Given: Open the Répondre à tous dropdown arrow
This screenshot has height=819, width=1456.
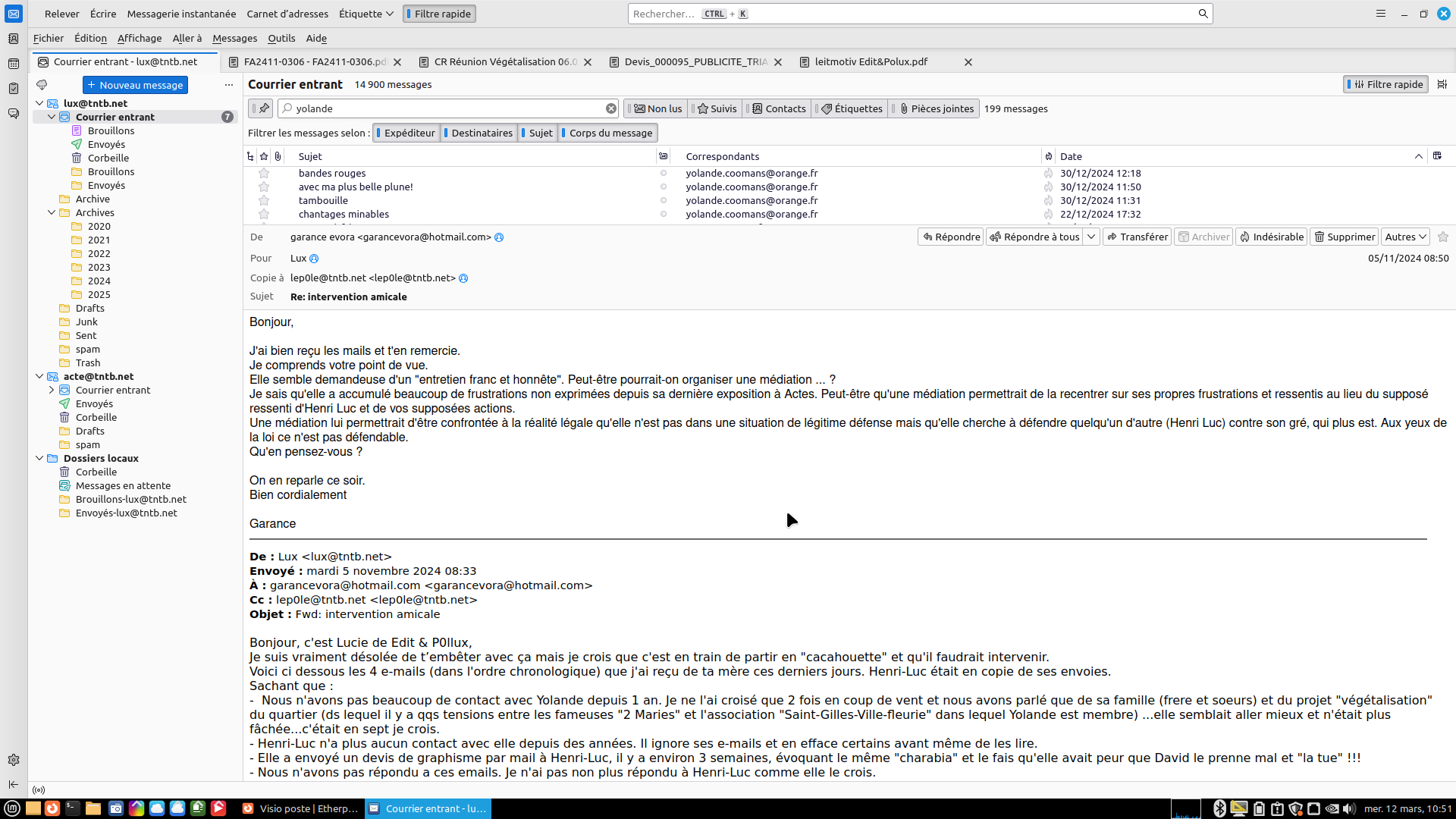Looking at the screenshot, I should 1090,237.
